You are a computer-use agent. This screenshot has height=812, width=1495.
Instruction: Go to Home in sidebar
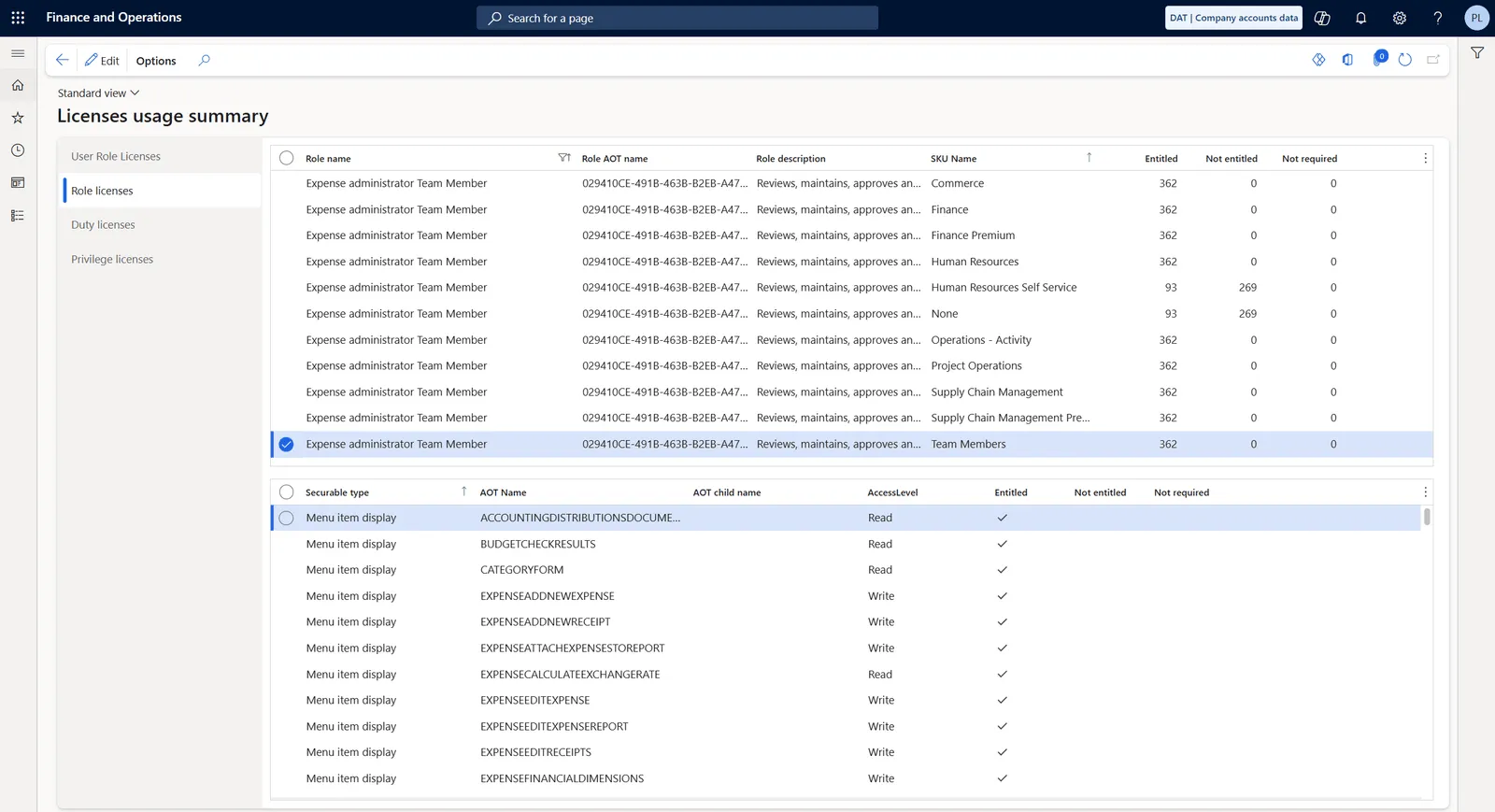click(18, 85)
